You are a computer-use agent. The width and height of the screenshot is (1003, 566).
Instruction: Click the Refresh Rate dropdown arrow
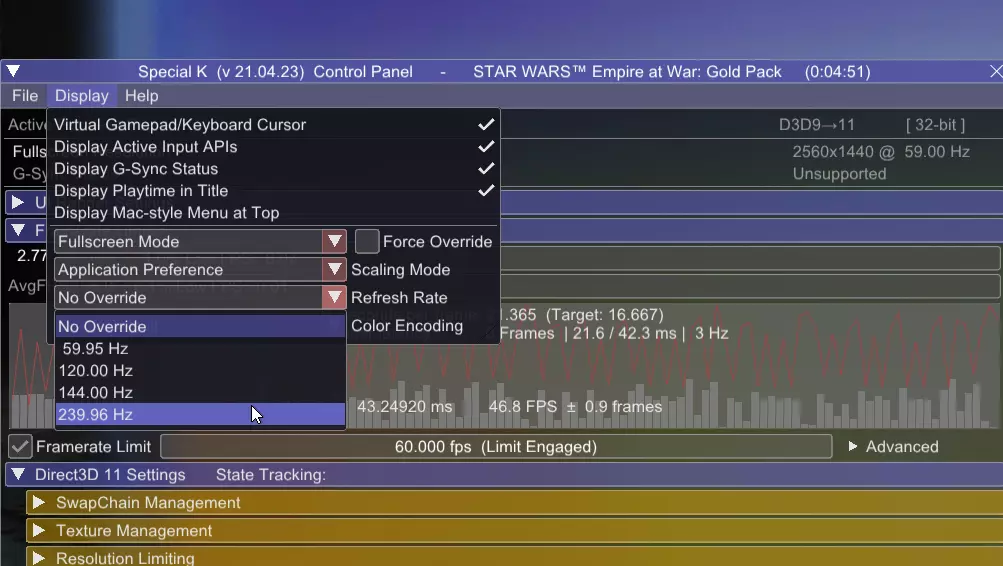pyautogui.click(x=334, y=297)
